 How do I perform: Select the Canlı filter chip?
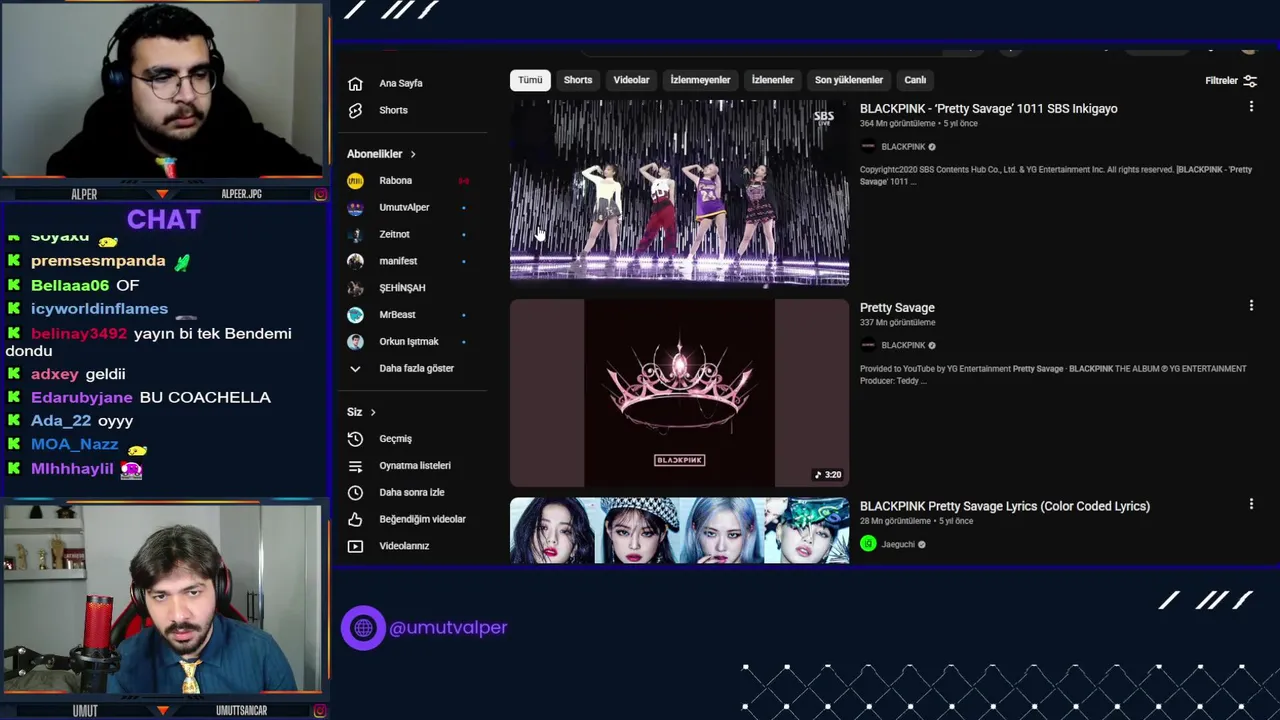915,80
